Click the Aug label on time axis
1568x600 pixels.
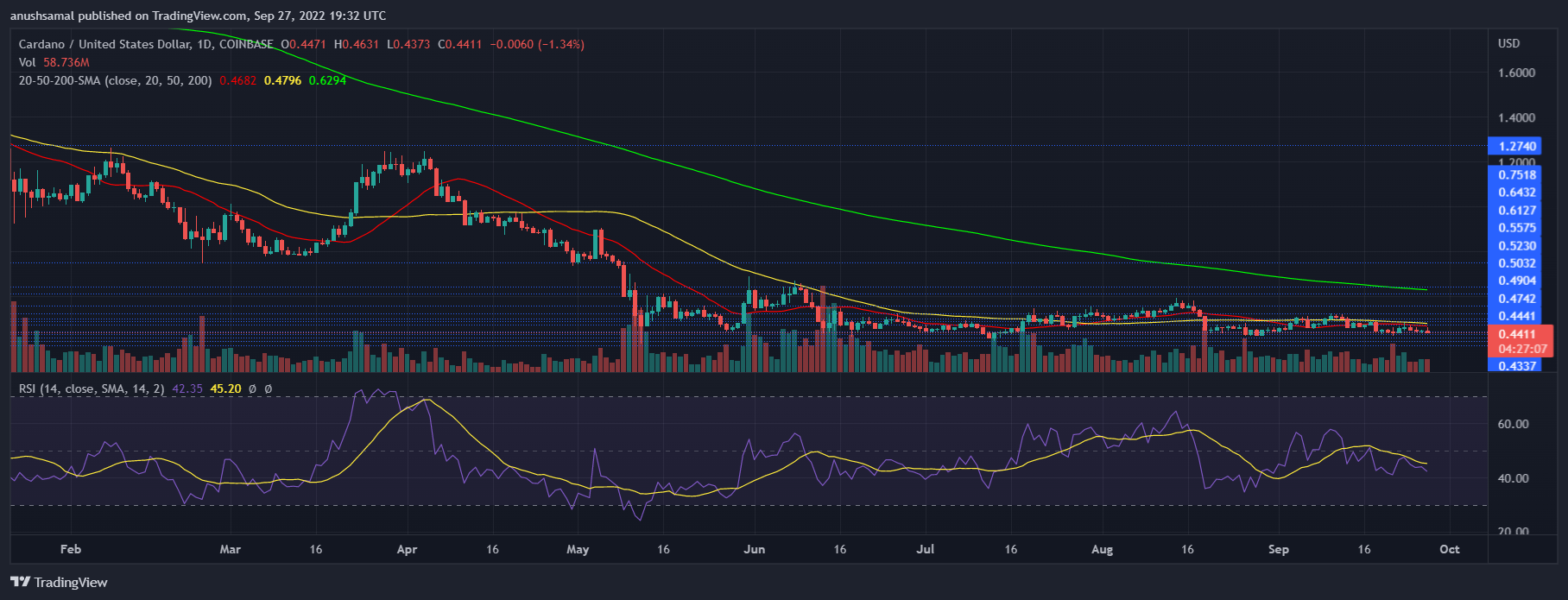(x=1103, y=549)
